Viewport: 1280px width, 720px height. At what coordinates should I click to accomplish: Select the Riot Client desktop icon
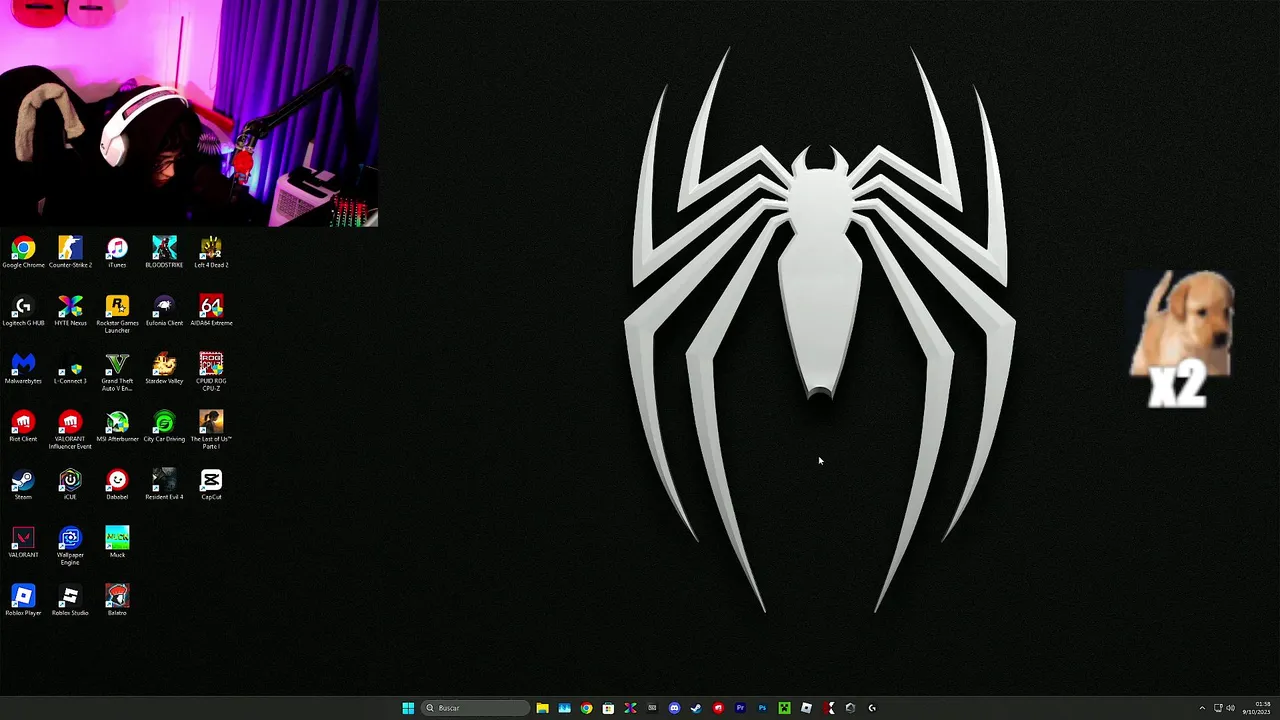pos(23,426)
